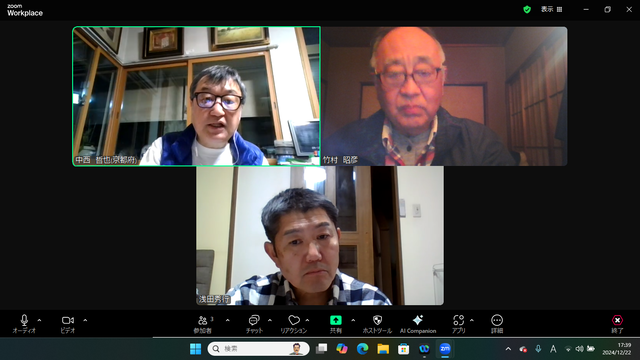Open the blue W app on taskbar

pos(424,349)
